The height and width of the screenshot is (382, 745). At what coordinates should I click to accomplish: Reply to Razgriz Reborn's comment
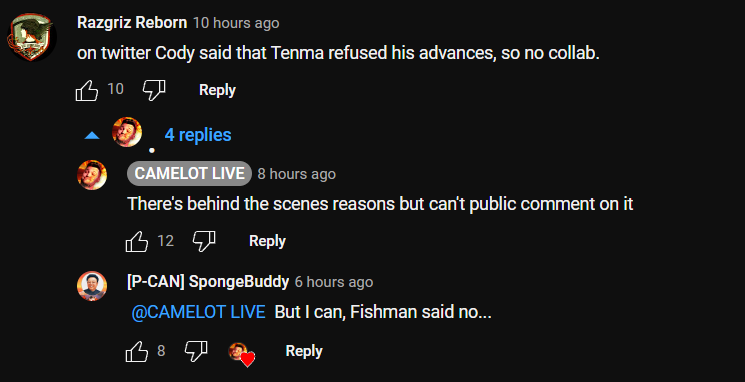coord(217,90)
